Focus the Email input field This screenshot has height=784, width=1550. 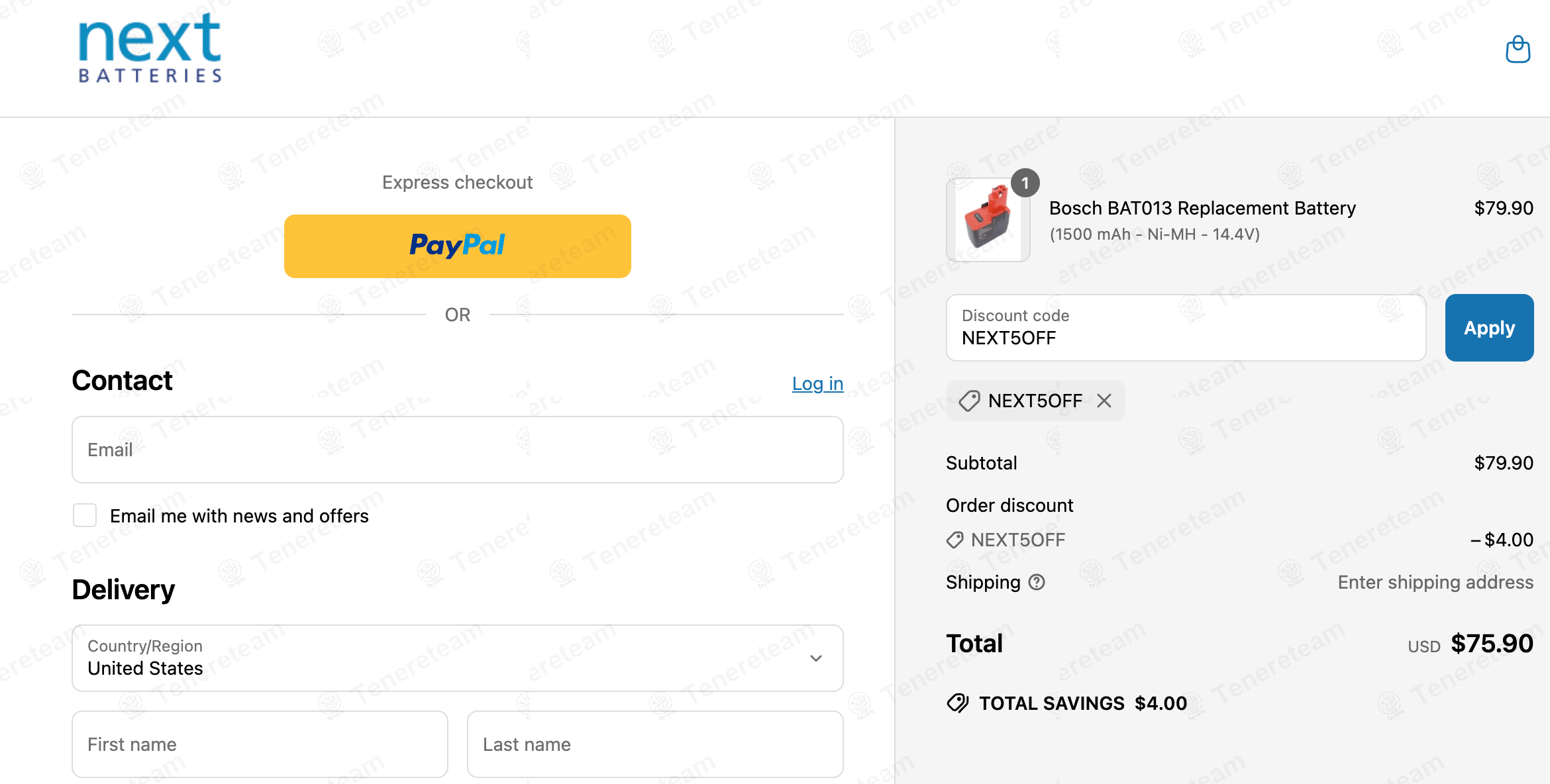tap(457, 450)
